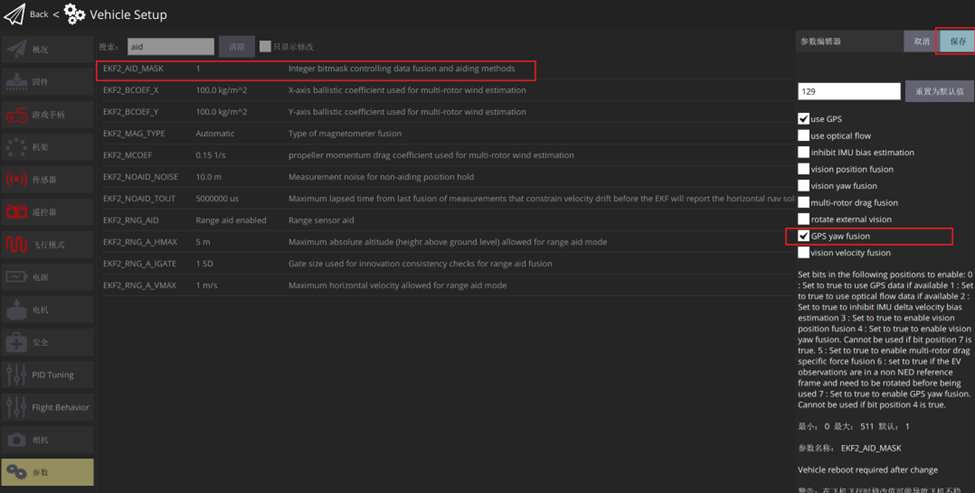Viewport: 975px width, 493px height.
Task: Click the 保存 save button
Action: (x=957, y=41)
